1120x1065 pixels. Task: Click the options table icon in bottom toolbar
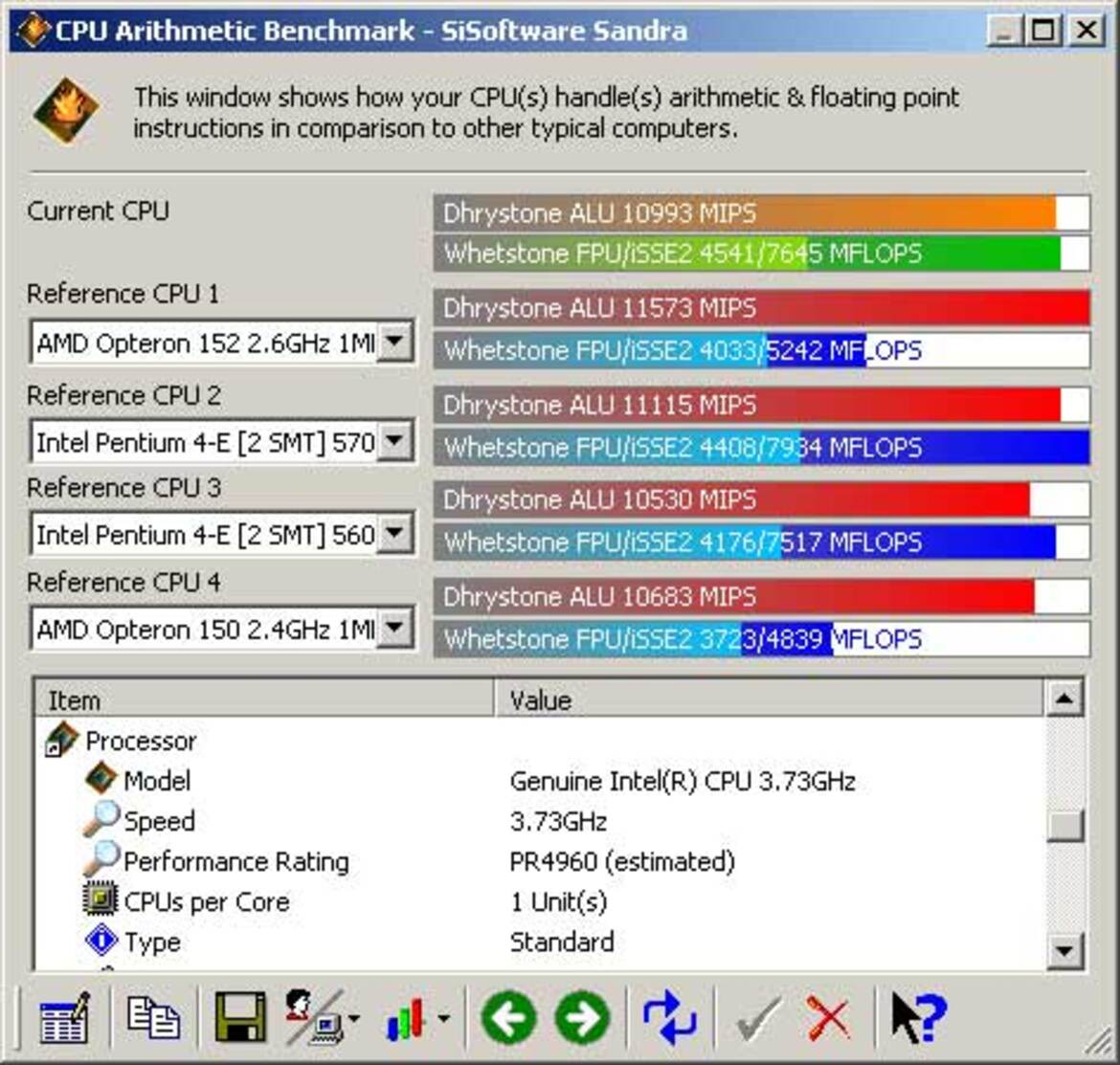point(65,1019)
